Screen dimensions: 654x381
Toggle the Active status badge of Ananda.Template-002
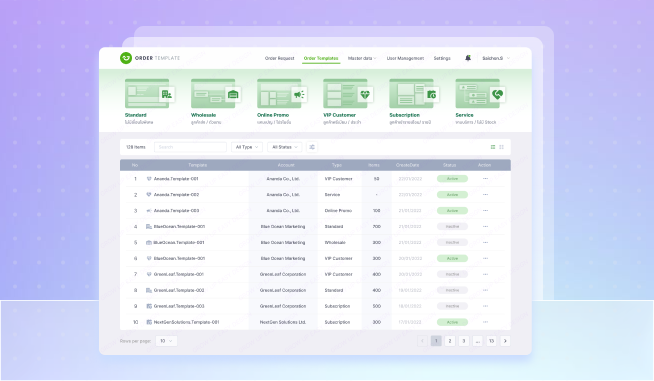[x=452, y=195]
